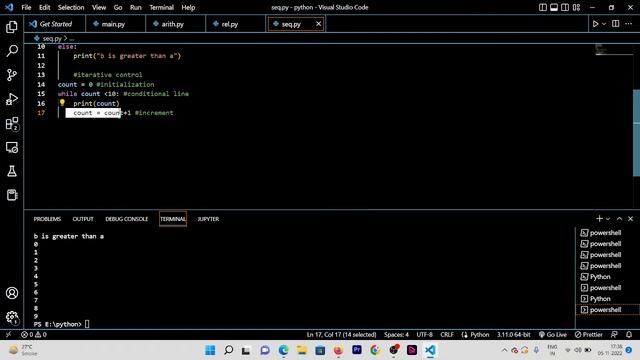The image size is (640, 360).
Task: Split the editor to the right
Action: pos(616,24)
